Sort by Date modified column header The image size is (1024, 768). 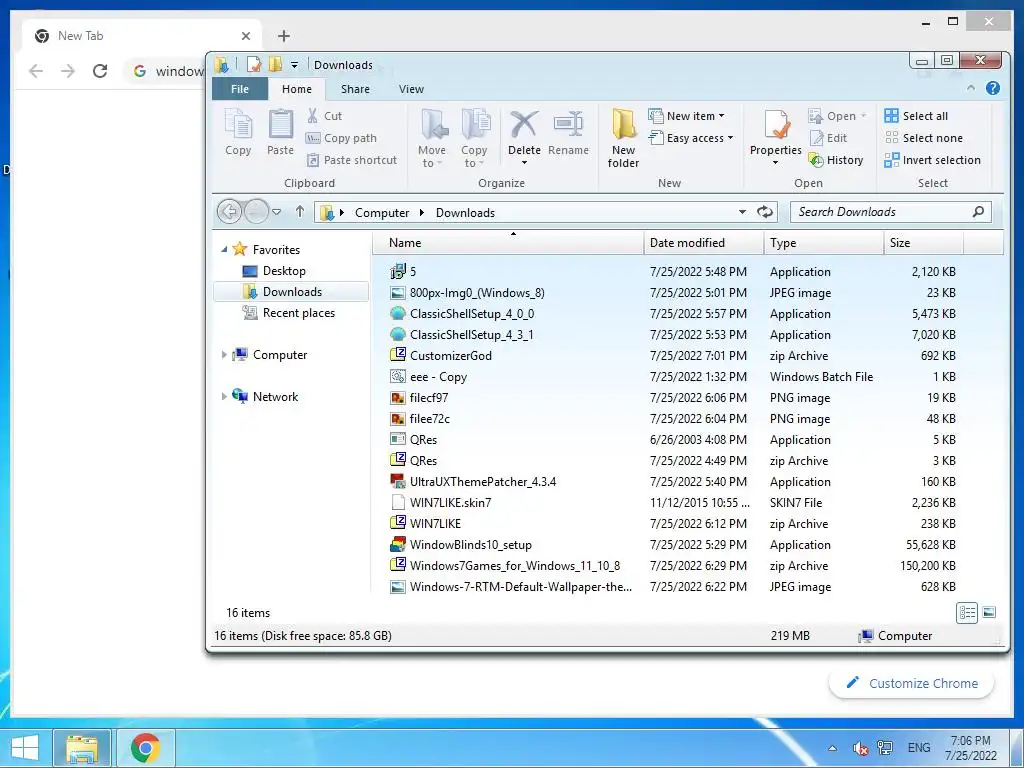(703, 243)
